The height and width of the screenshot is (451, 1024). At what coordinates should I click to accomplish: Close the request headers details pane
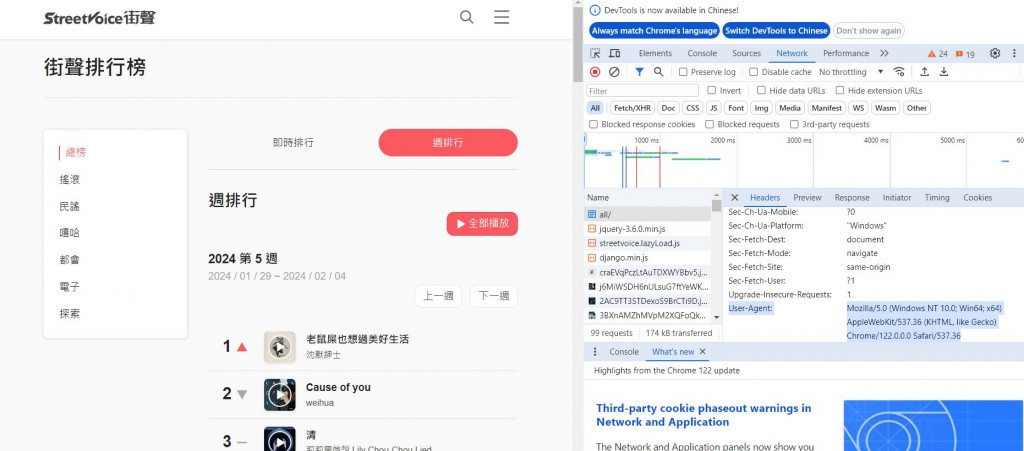[x=735, y=197]
